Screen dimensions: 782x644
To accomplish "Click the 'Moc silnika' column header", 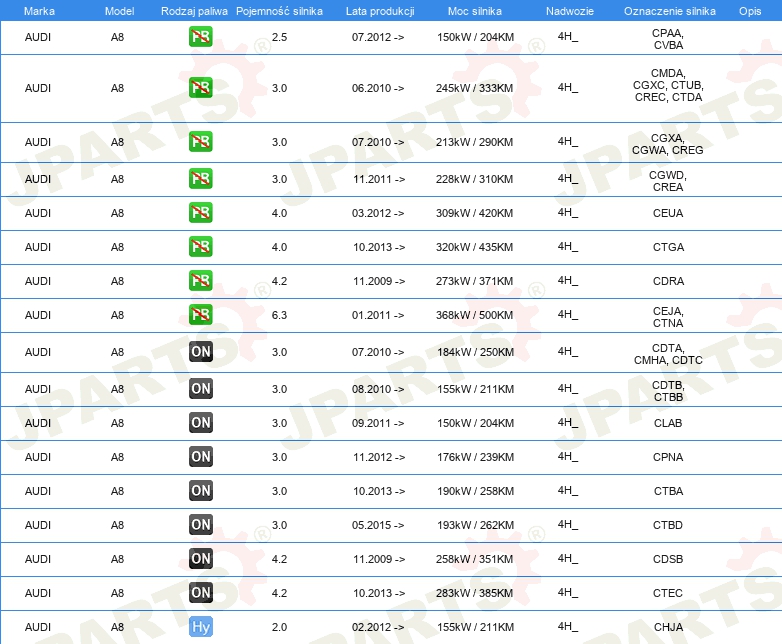I will tap(475, 10).
